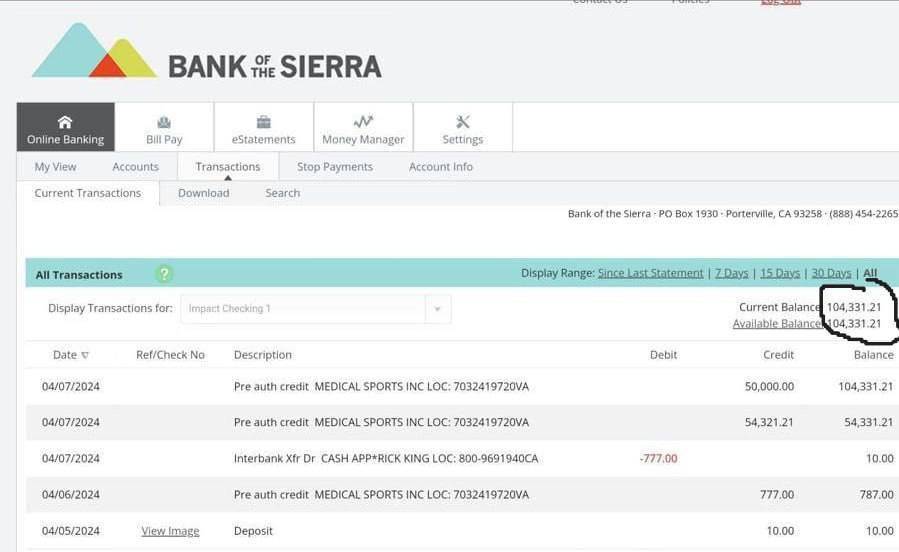Click the Debit column header
Image resolution: width=899 pixels, height=552 pixels.
[x=663, y=355]
